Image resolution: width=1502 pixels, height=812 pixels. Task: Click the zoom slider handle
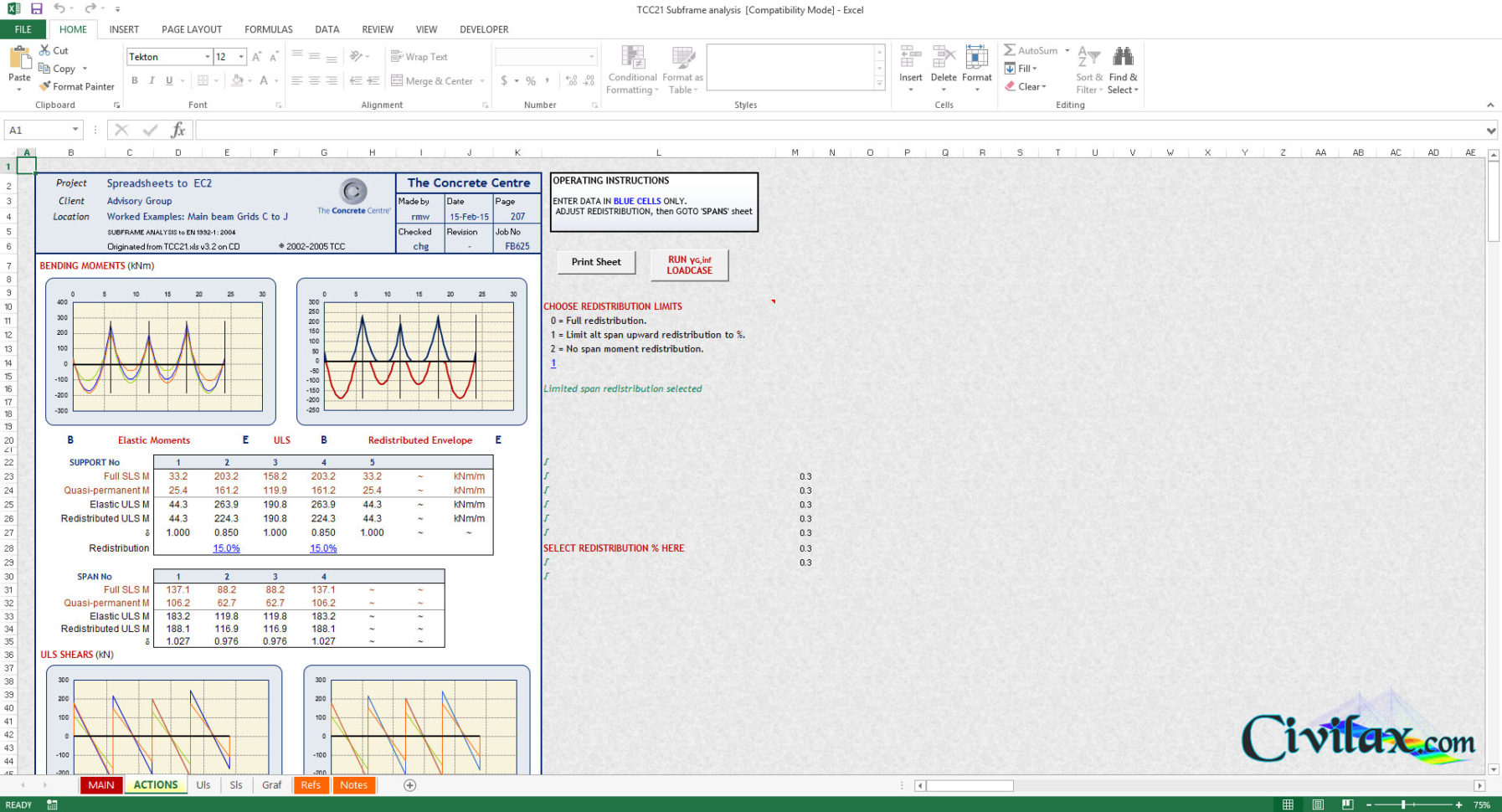(x=1403, y=804)
